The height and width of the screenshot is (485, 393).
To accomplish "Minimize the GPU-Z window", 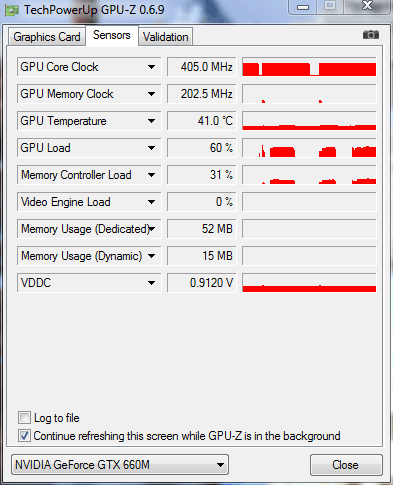I will [303, 7].
